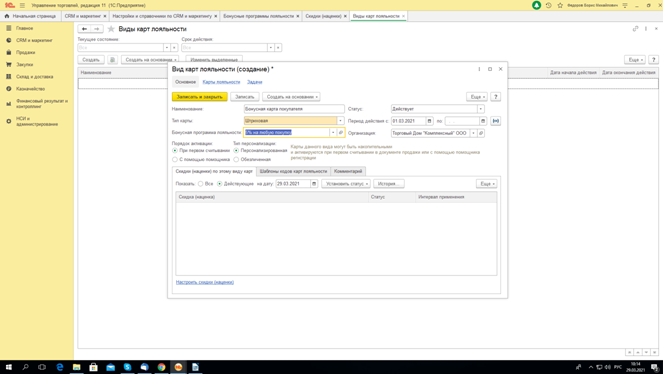Click Записать button
The image size is (663, 374).
pos(245,97)
